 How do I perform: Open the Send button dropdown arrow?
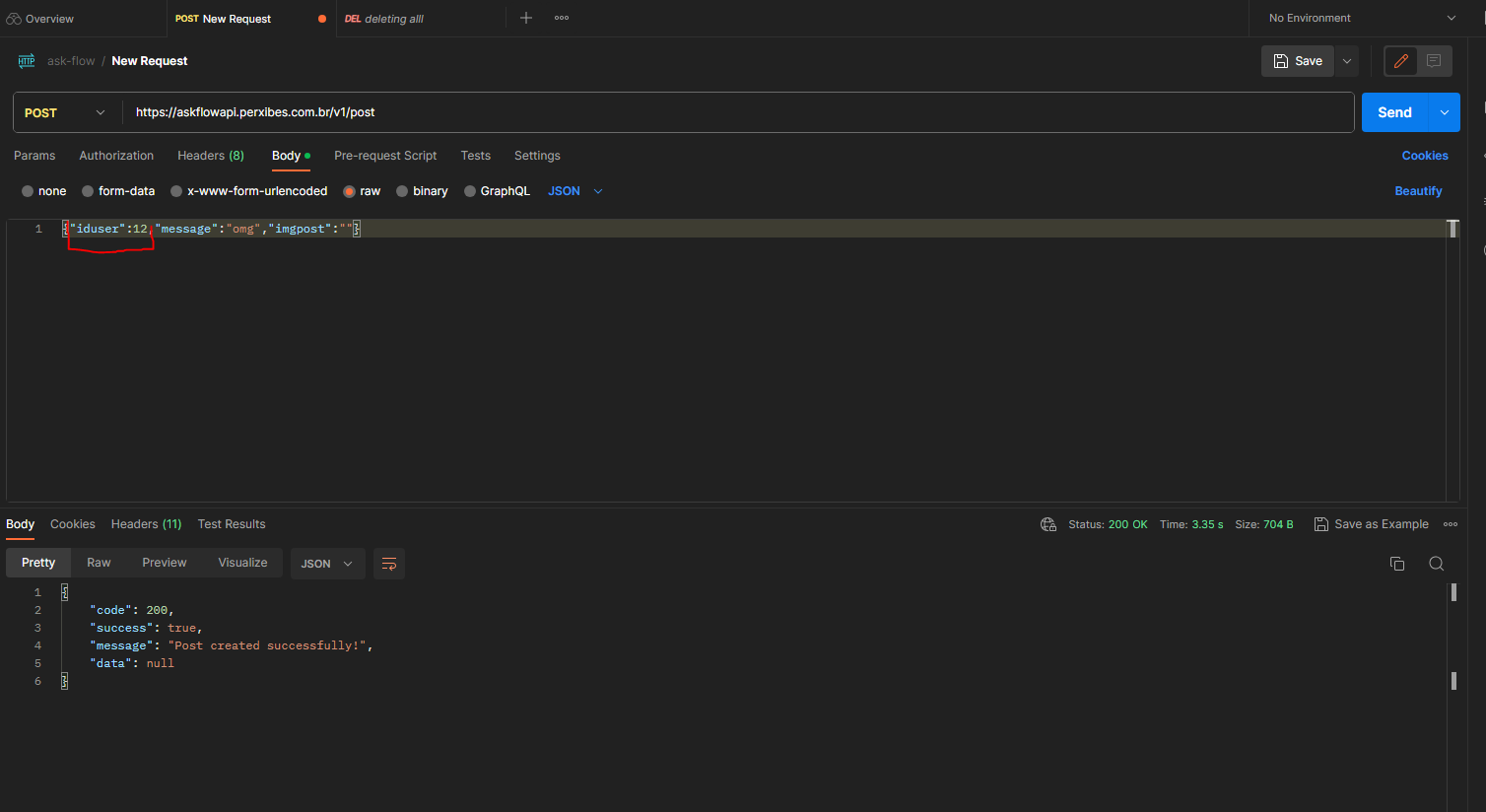pyautogui.click(x=1445, y=112)
